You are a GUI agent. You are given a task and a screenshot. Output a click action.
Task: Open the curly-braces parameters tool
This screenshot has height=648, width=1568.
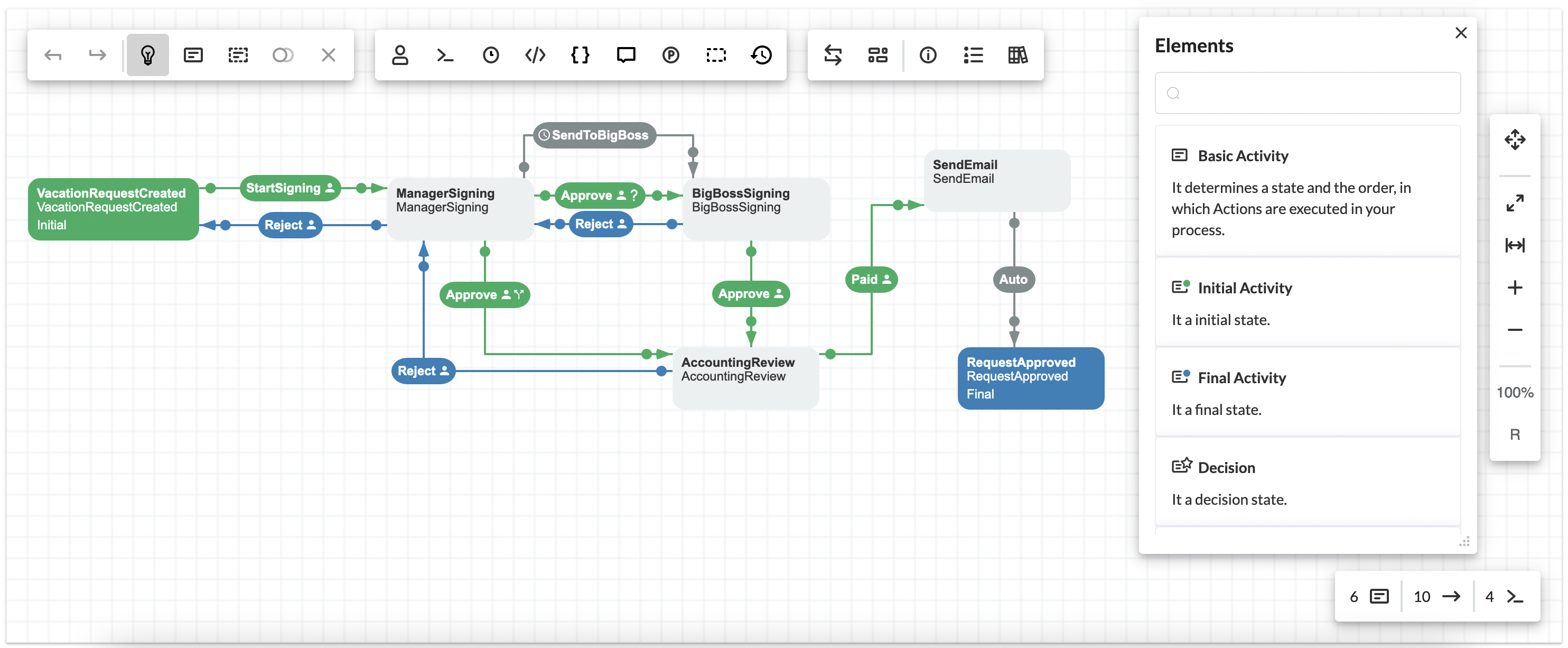tap(581, 55)
